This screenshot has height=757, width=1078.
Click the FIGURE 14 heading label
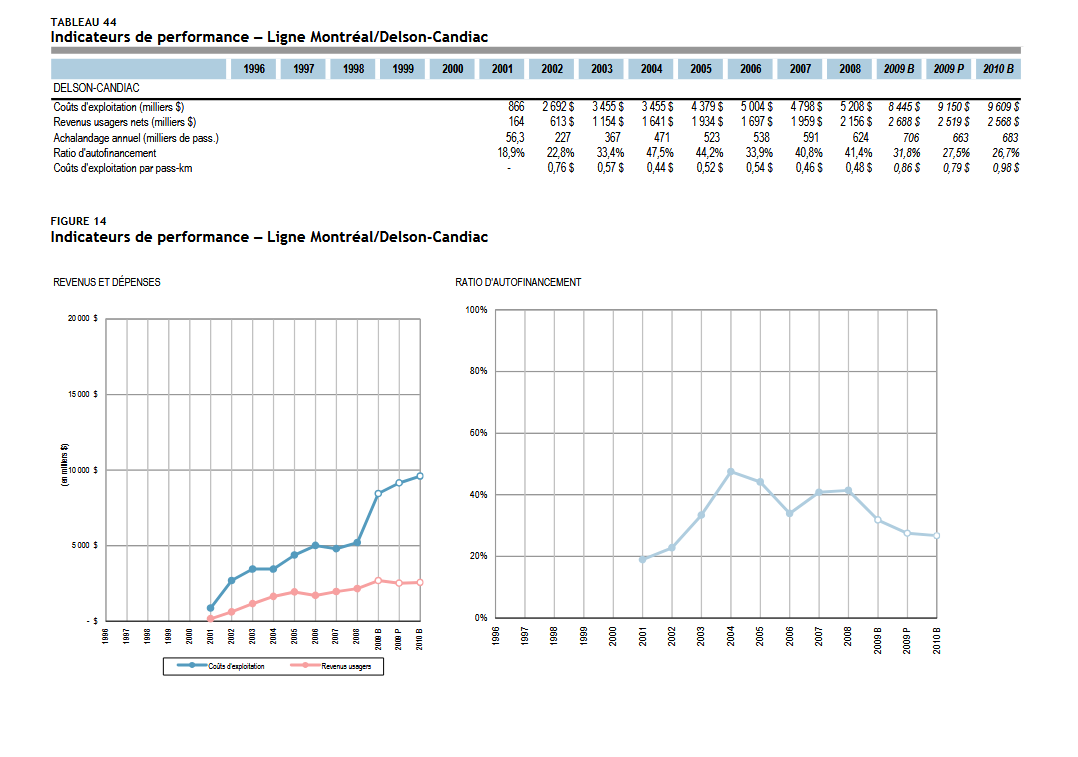click(78, 221)
